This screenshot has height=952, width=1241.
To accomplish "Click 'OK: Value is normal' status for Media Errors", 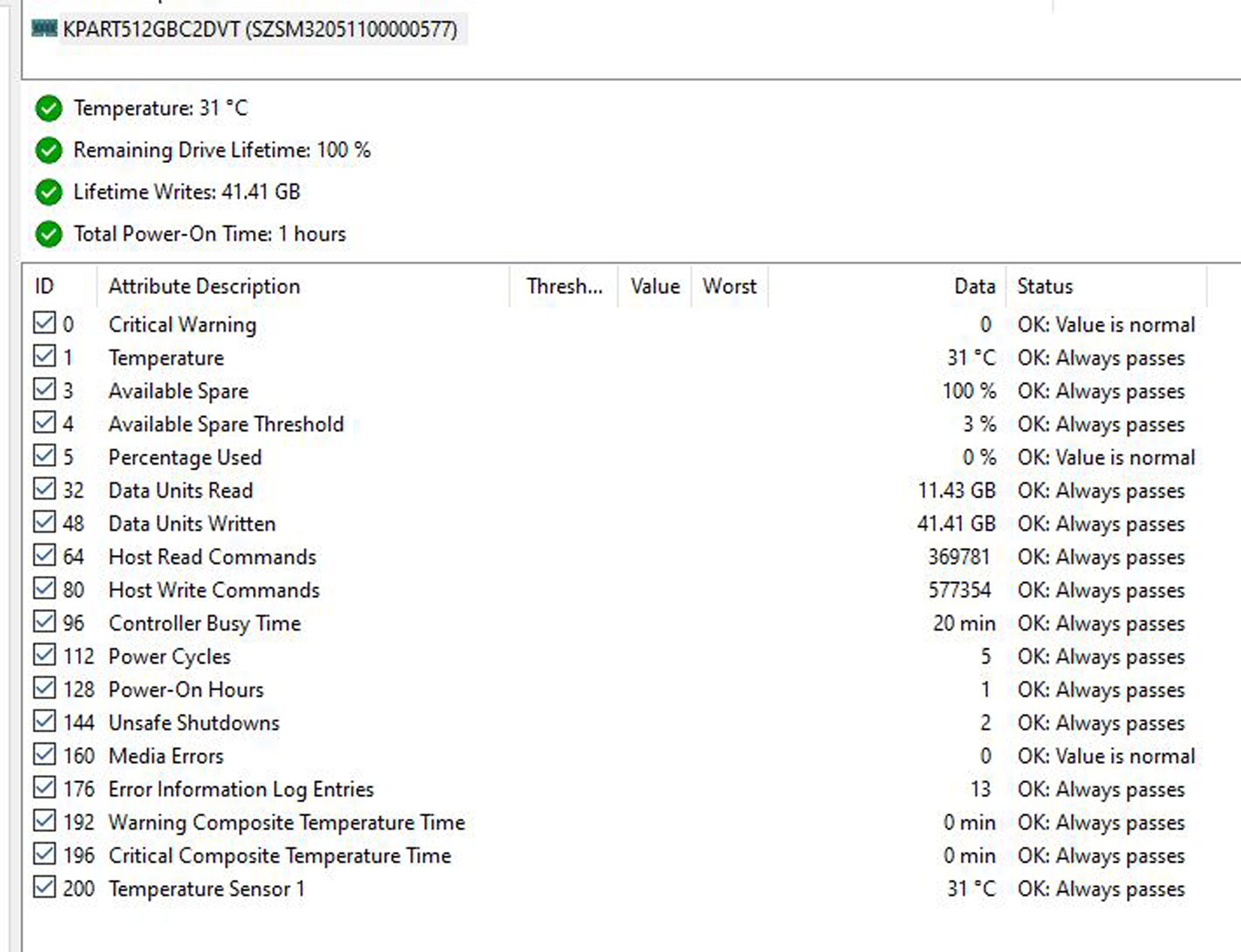I will pos(1107,756).
